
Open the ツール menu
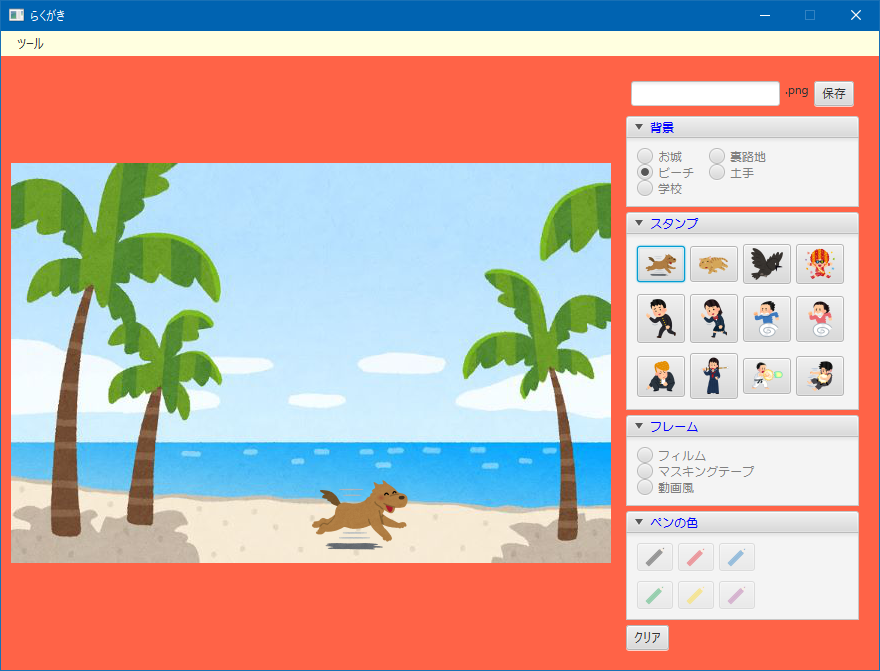30,44
